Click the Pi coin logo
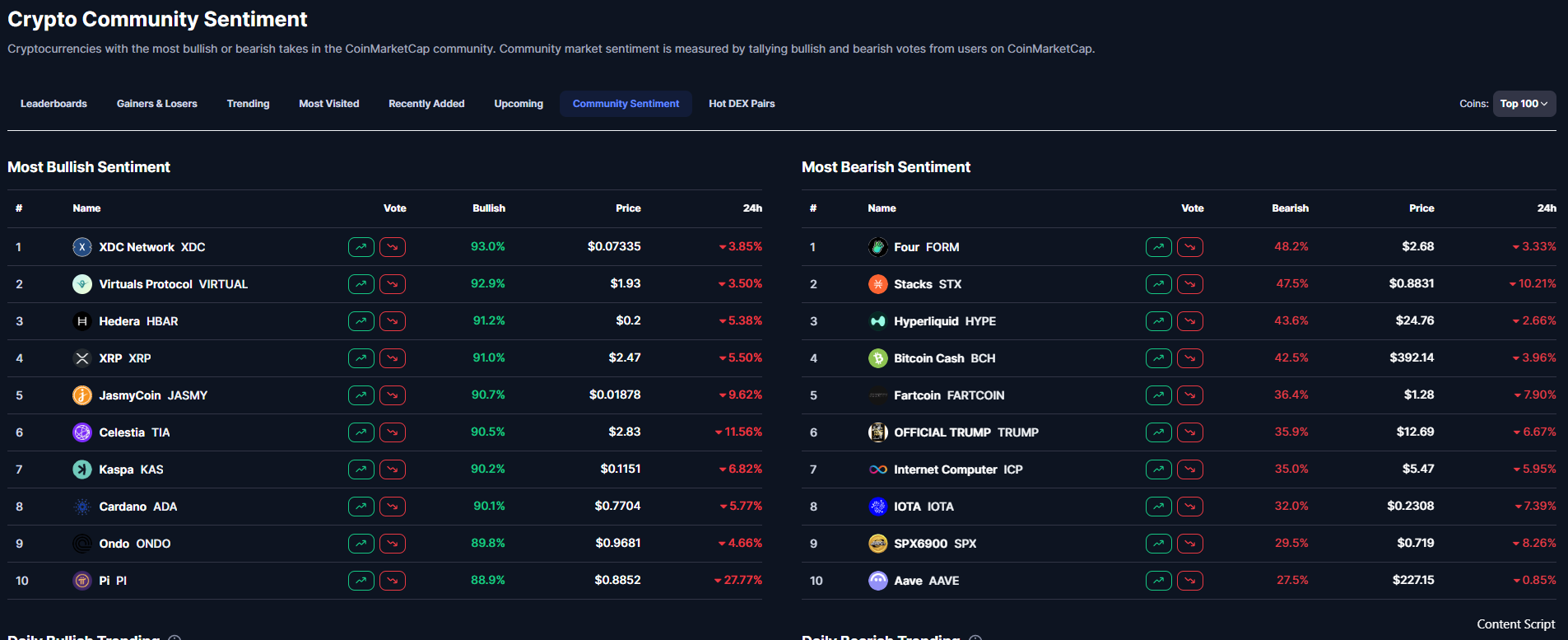1568x640 pixels. pyautogui.click(x=82, y=581)
